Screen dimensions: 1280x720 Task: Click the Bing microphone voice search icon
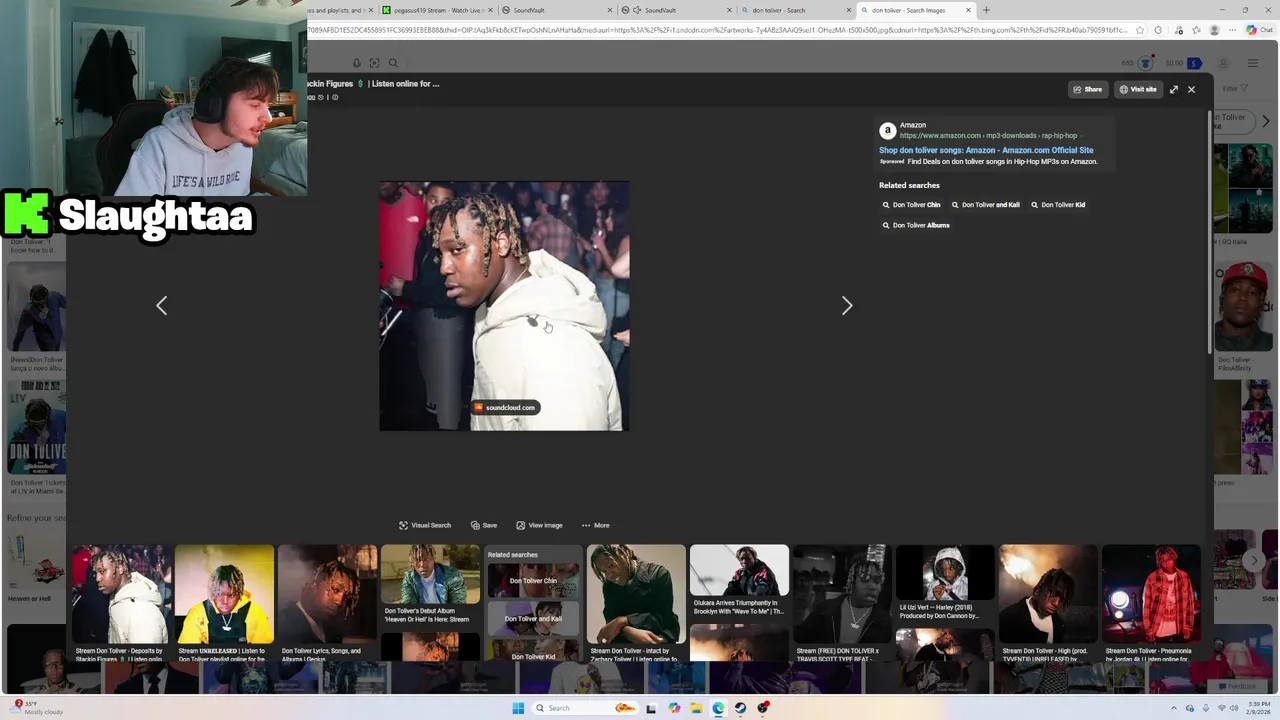click(356, 63)
